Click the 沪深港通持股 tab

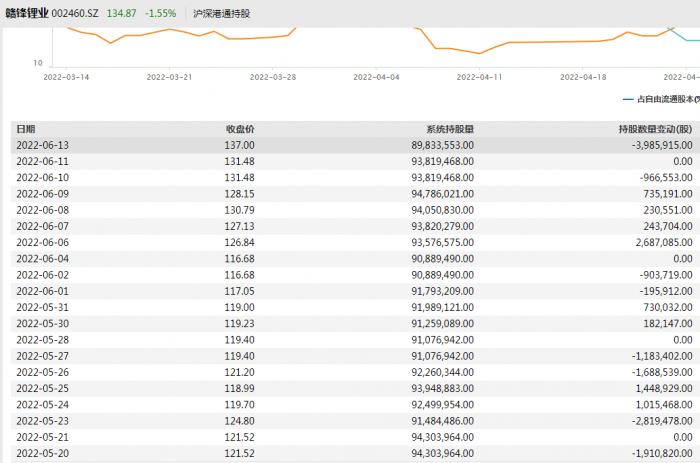(220, 14)
